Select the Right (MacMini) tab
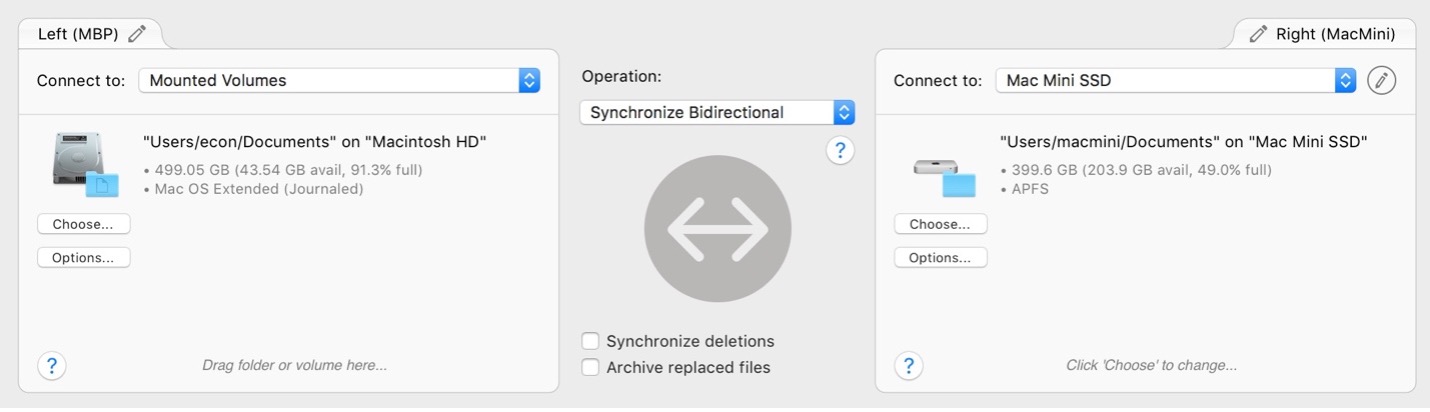 tap(1324, 34)
